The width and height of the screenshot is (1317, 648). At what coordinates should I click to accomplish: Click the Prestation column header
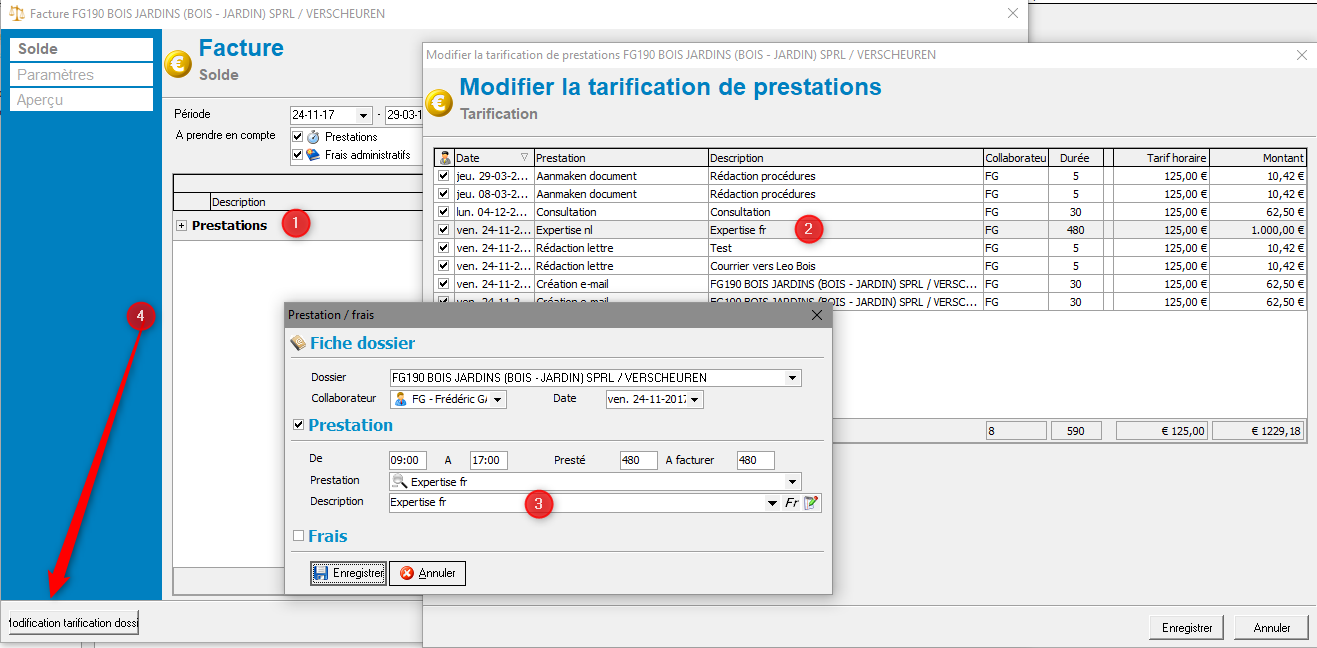point(621,158)
